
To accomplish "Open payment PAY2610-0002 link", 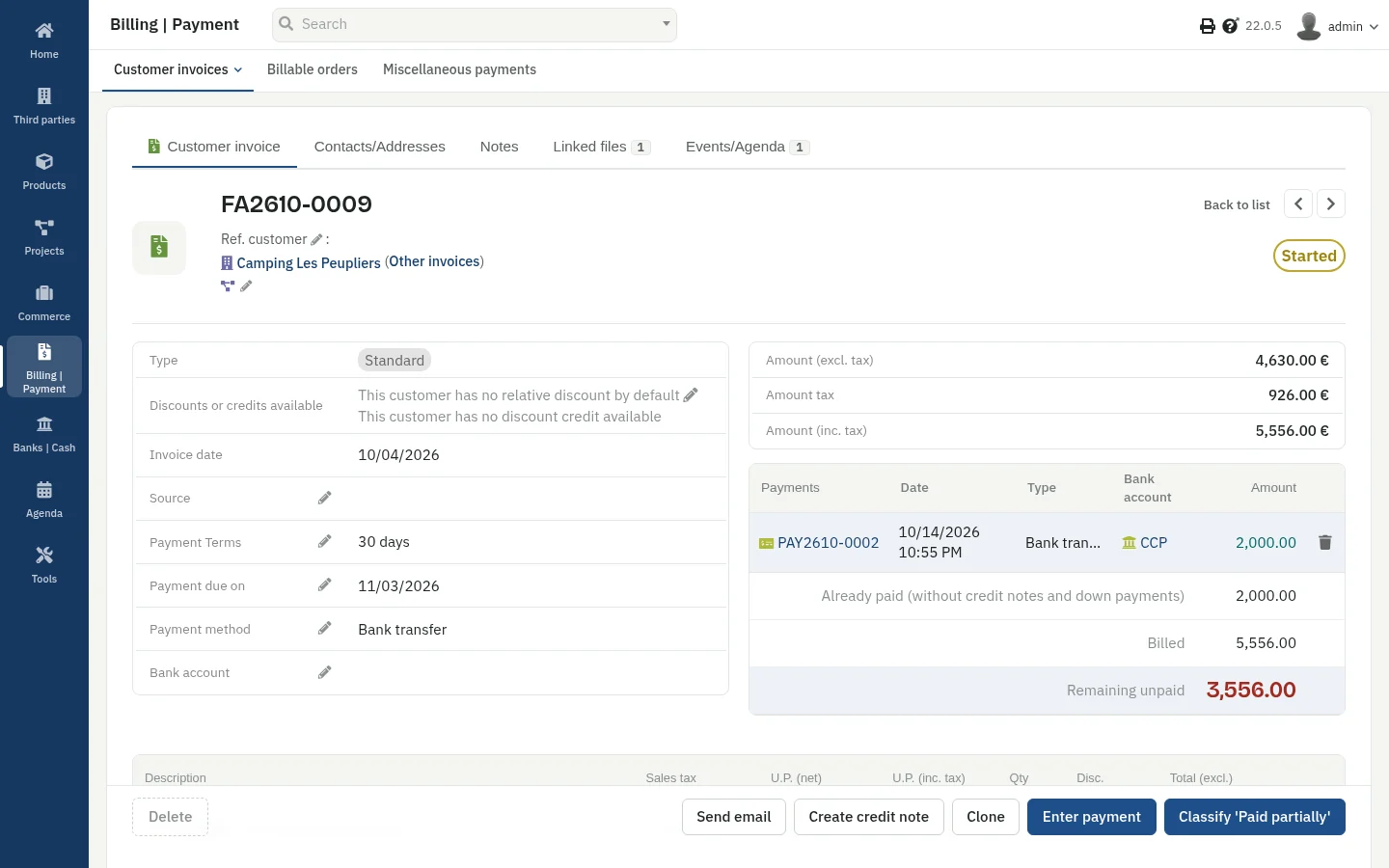I will click(x=820, y=543).
